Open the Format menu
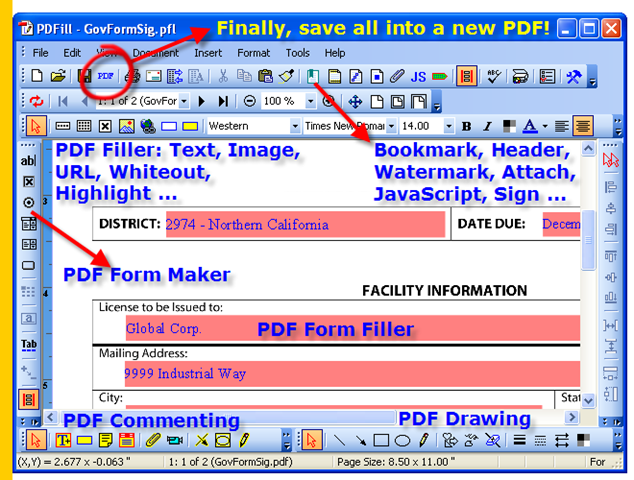Image resolution: width=634 pixels, height=480 pixels. coord(254,53)
